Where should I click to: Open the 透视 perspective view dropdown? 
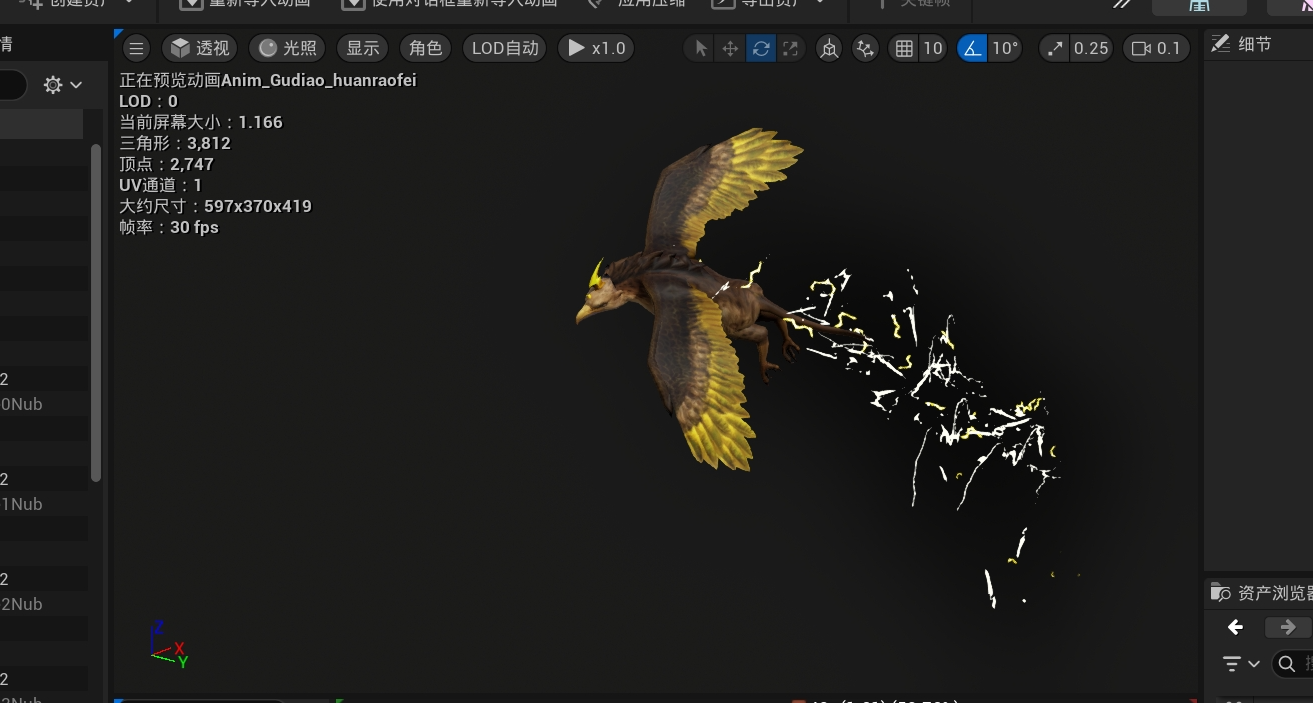[200, 48]
